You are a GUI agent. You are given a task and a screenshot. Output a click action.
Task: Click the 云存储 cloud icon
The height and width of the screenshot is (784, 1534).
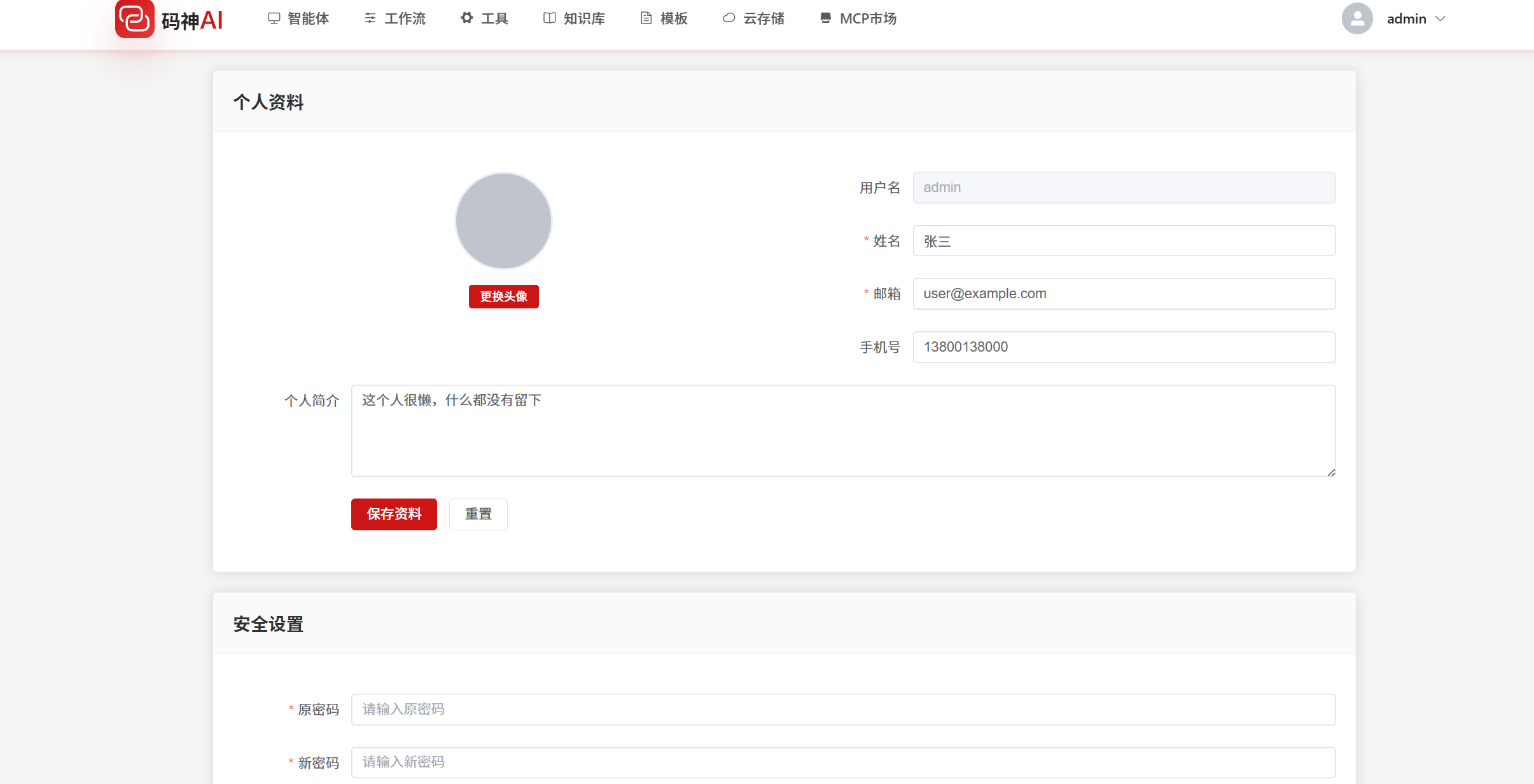point(729,18)
